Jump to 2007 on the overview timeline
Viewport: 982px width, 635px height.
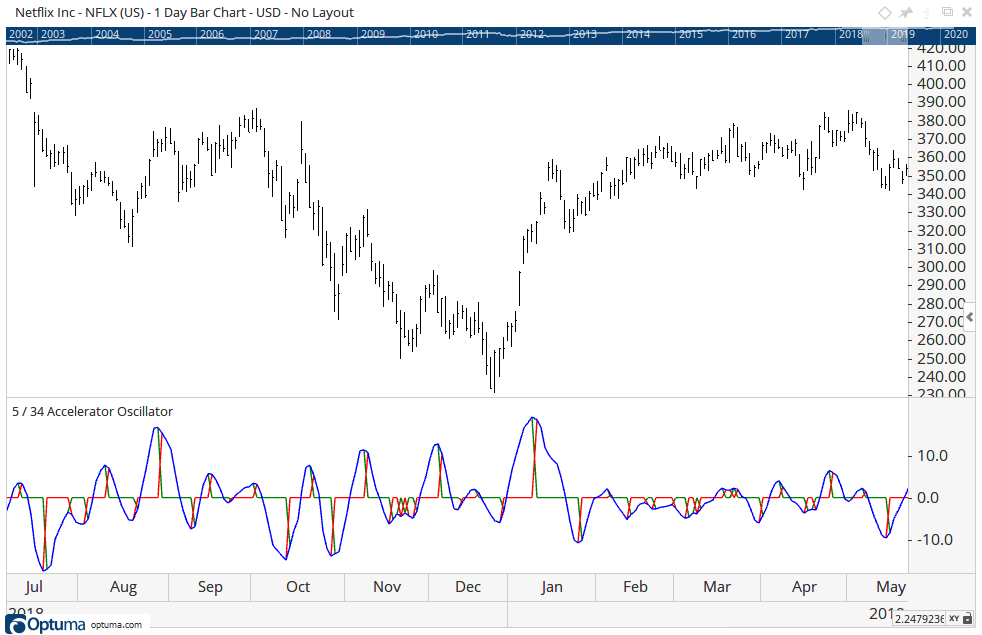pos(266,34)
